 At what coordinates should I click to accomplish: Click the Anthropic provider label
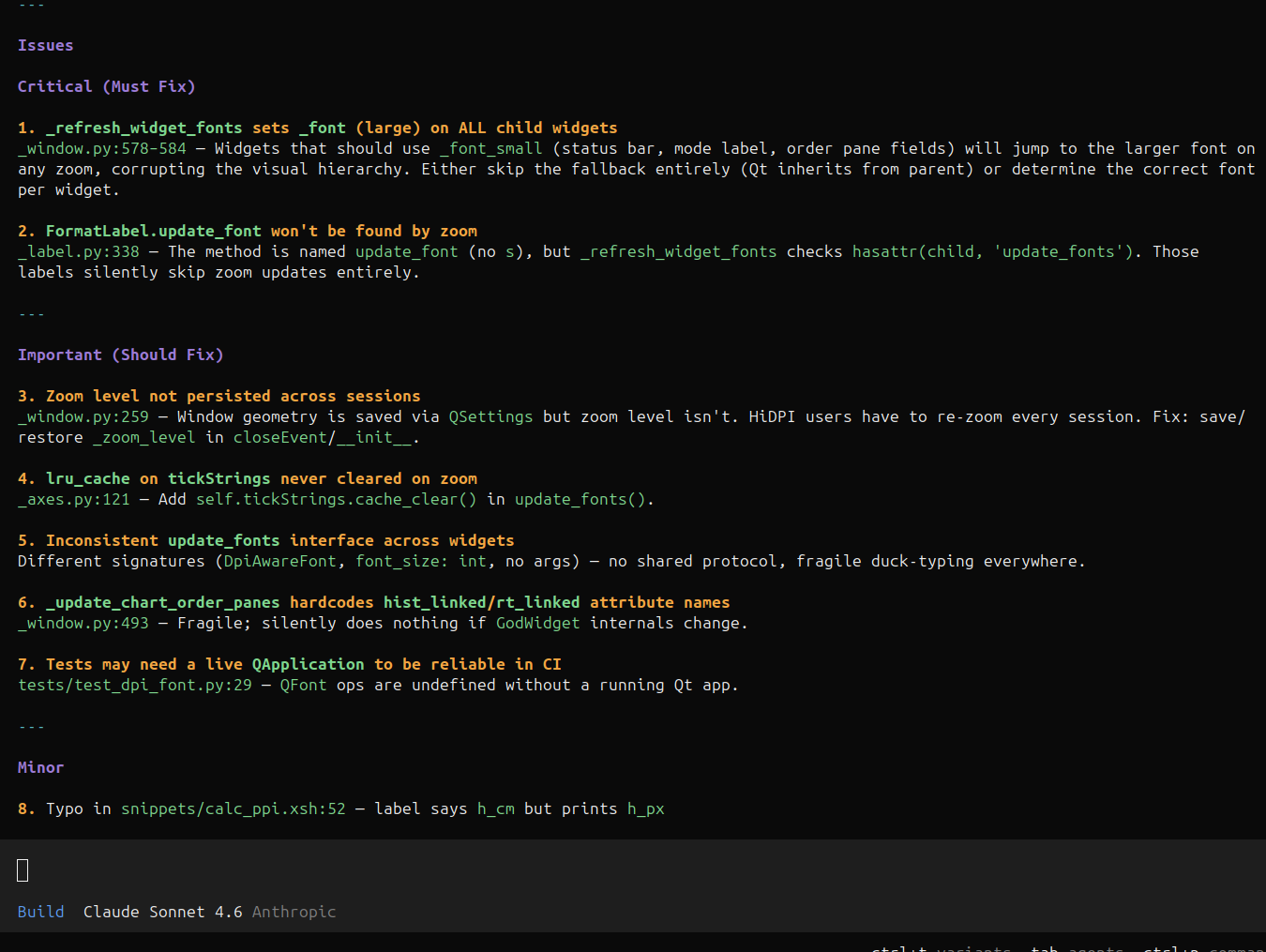point(294,912)
